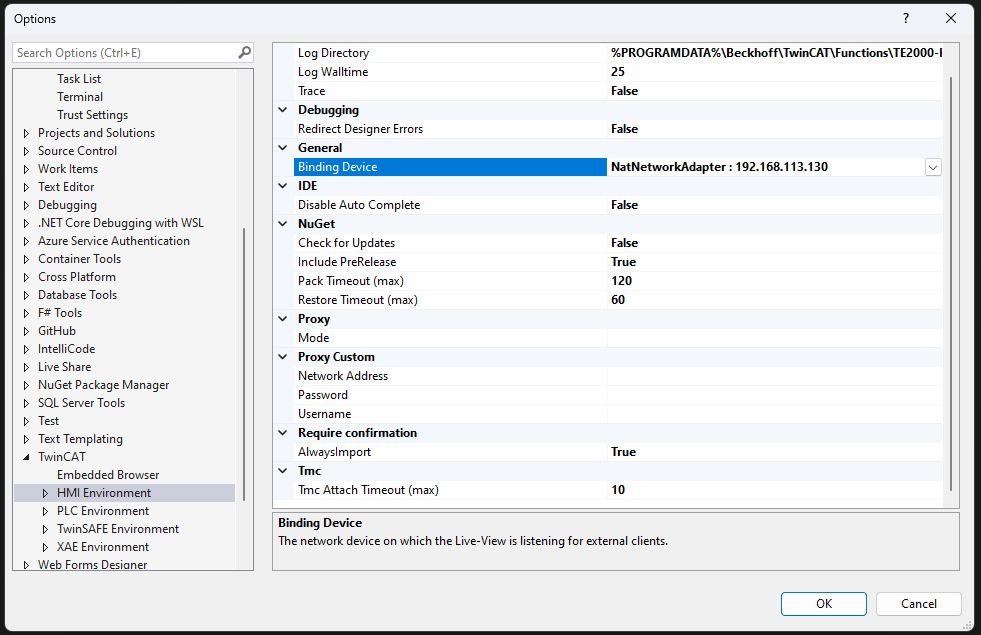
Task: Collapse the Proxy Custom category
Action: [283, 357]
